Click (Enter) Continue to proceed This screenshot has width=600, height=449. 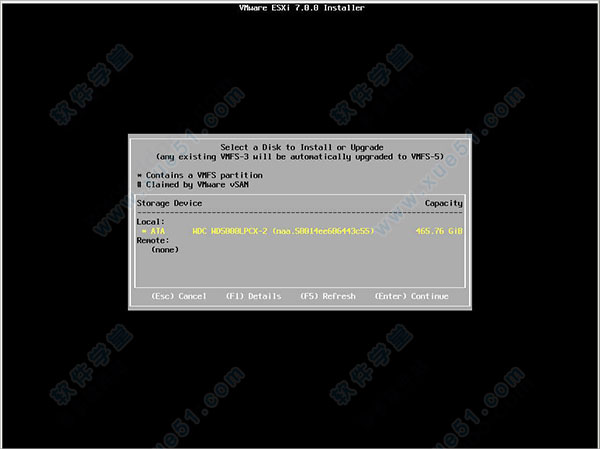411,296
